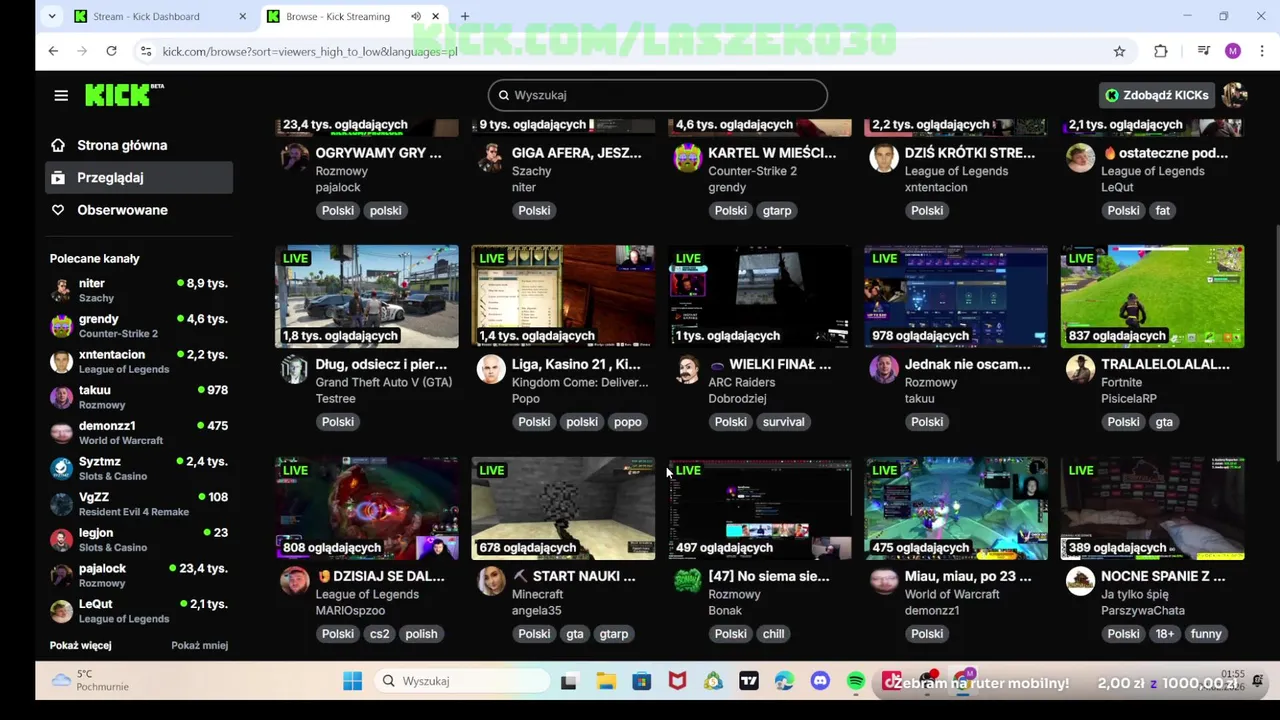Click the 18+ tag on NOCNE SPANIE card

[1165, 634]
